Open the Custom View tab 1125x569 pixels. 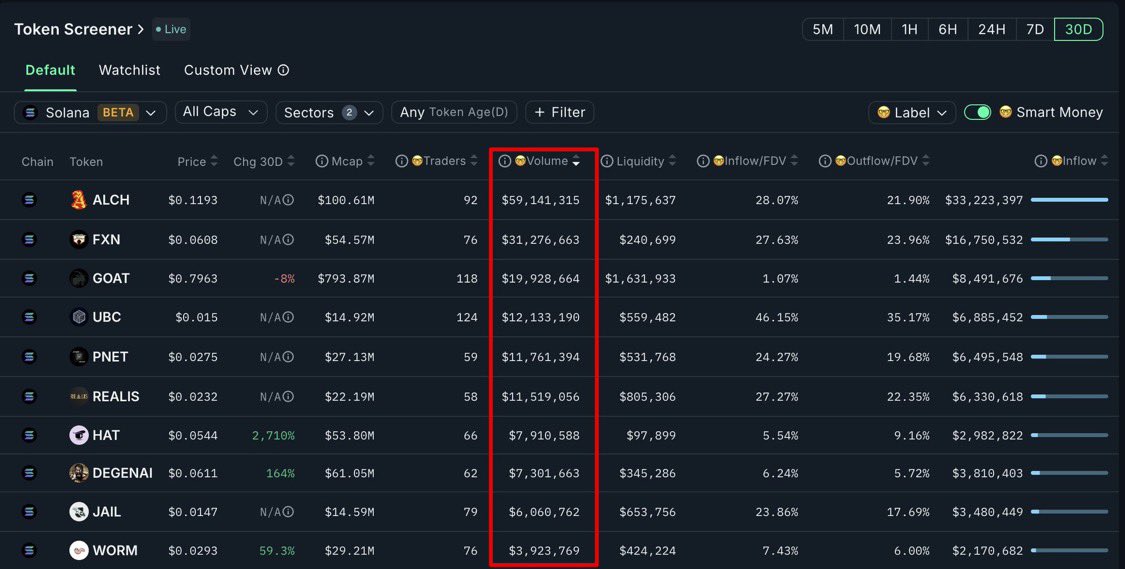[x=228, y=70]
